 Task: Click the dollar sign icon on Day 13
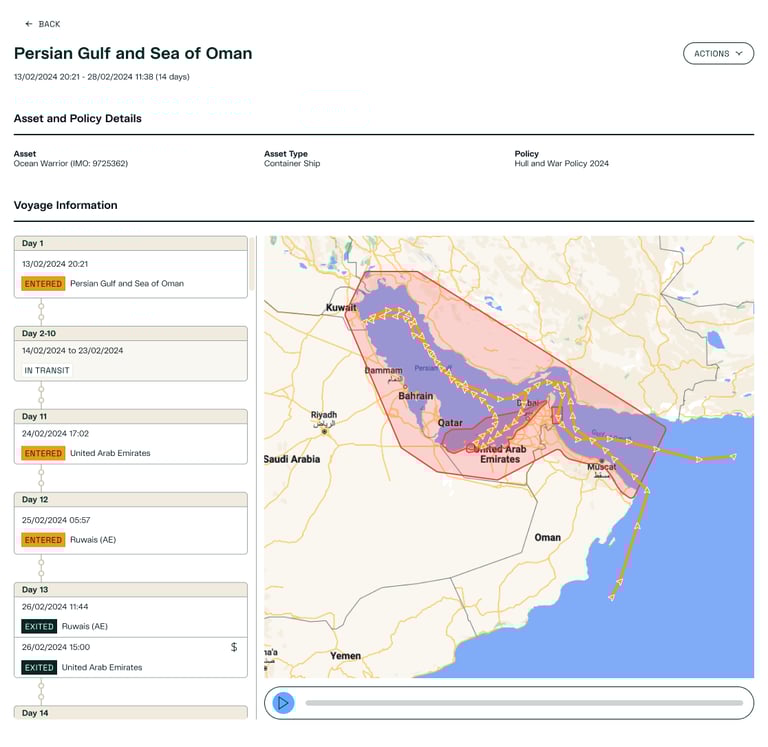point(234,647)
